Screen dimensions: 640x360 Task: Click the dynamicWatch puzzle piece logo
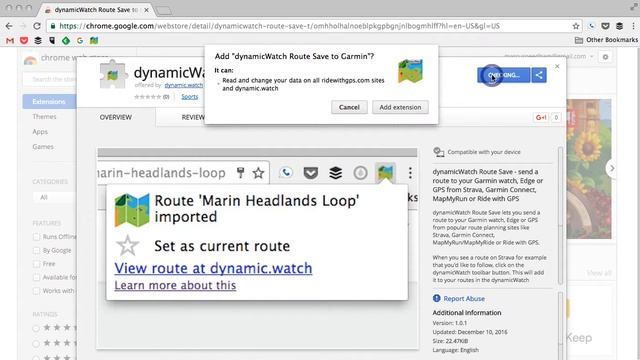[113, 74]
